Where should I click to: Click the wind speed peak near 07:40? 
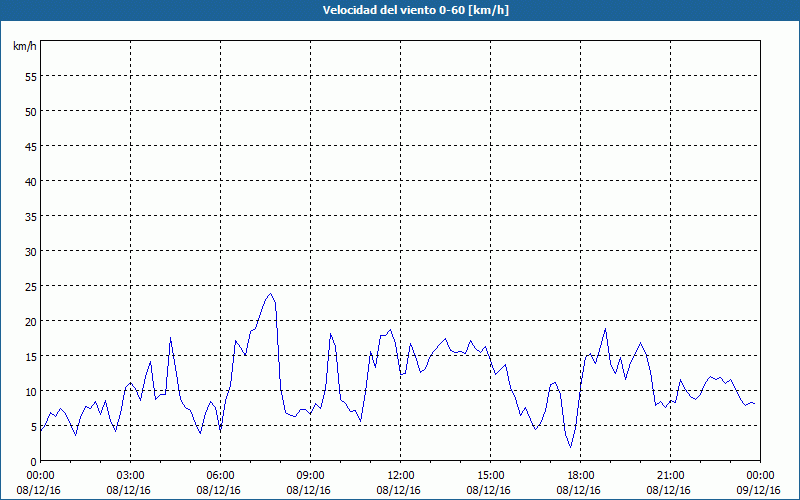click(x=271, y=293)
